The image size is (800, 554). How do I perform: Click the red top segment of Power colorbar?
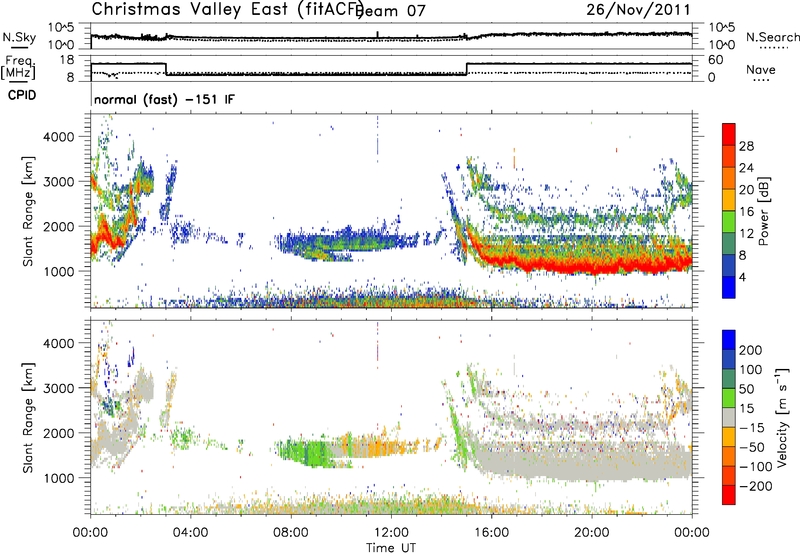pyautogui.click(x=729, y=134)
